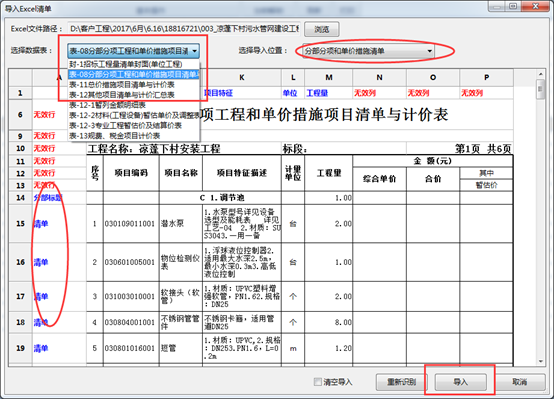Image resolution: width=554 pixels, height=399 pixels.
Task: Click 无效行 label in row 10
Action: (44, 148)
